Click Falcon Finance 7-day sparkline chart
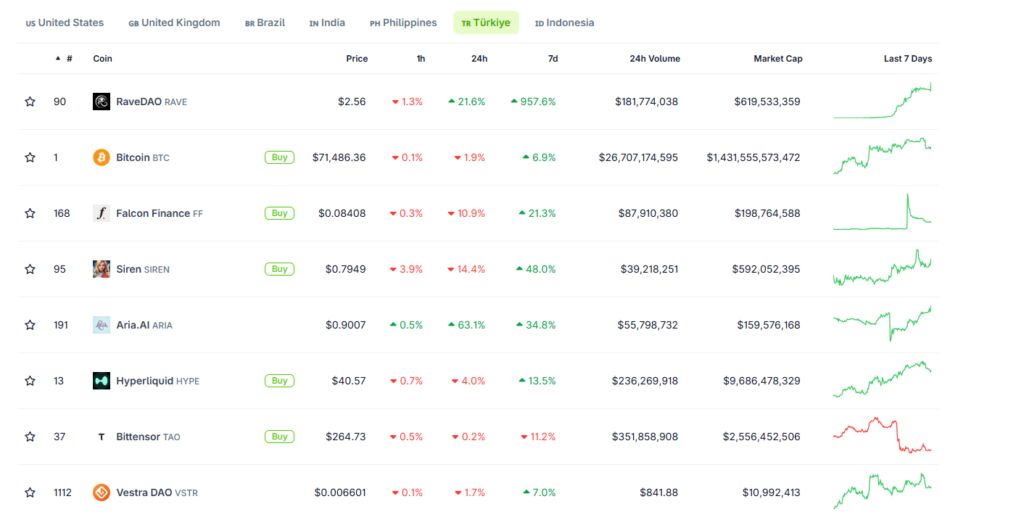This screenshot has height=520, width=1024. [881, 212]
